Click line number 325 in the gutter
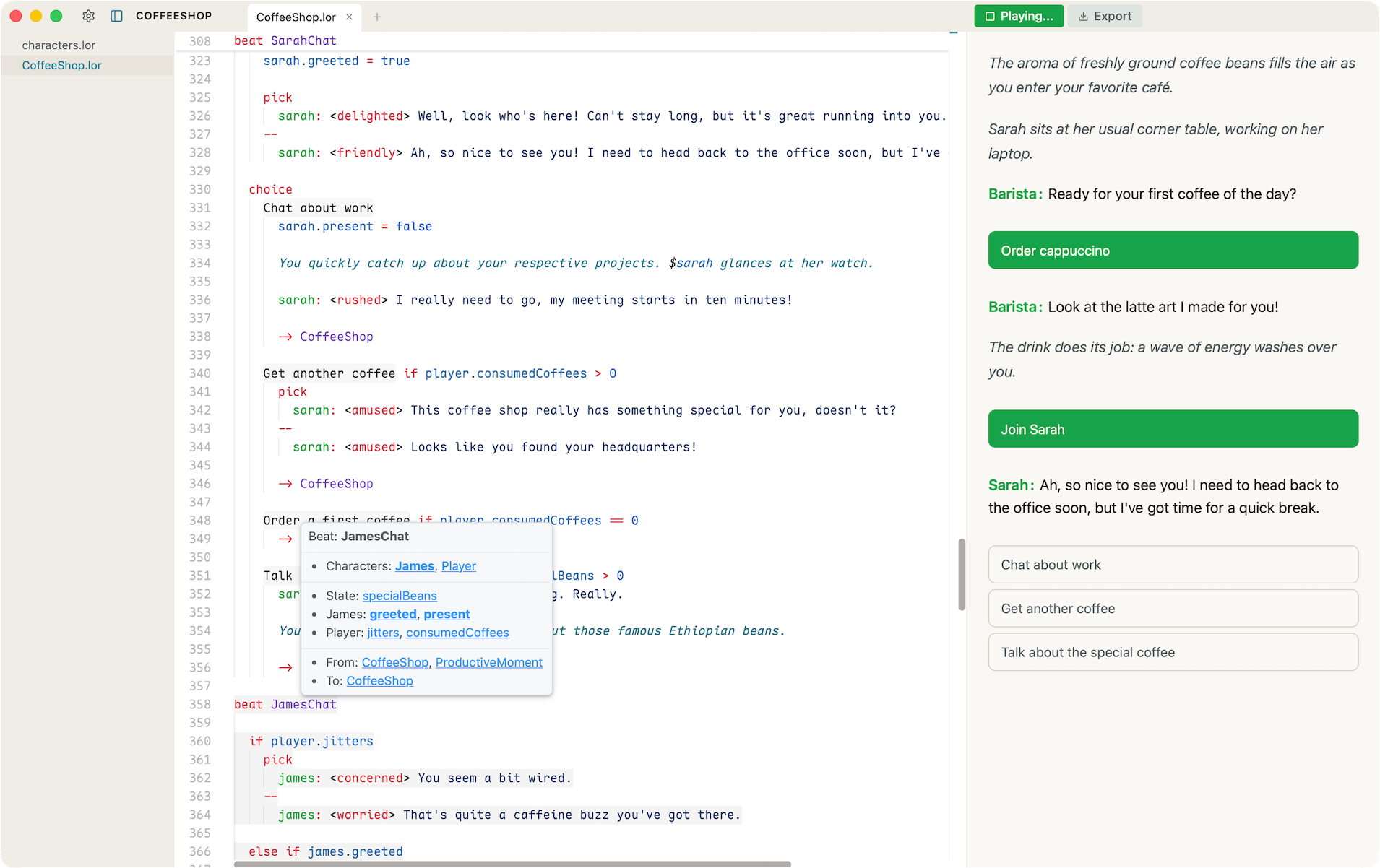 [x=200, y=97]
